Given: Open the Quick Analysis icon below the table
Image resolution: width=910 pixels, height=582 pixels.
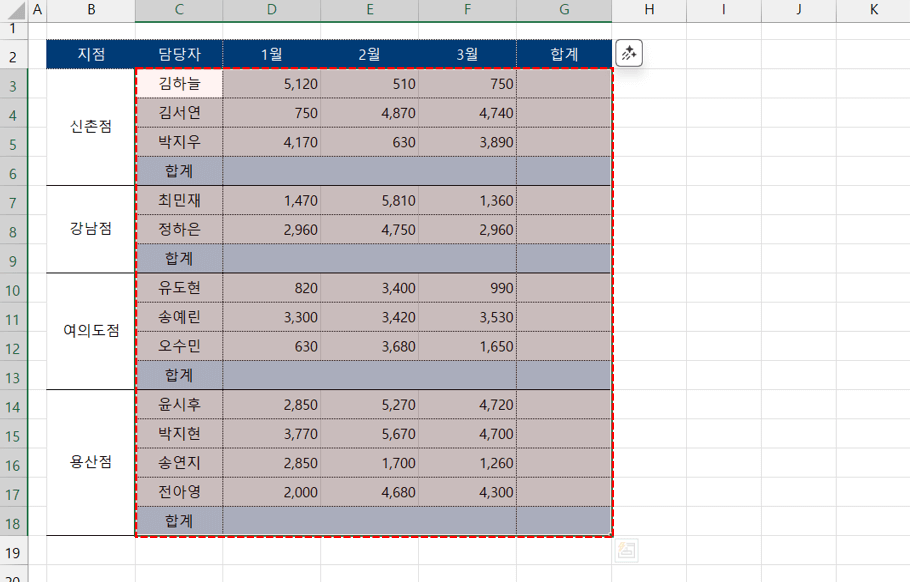Looking at the screenshot, I should point(626,550).
